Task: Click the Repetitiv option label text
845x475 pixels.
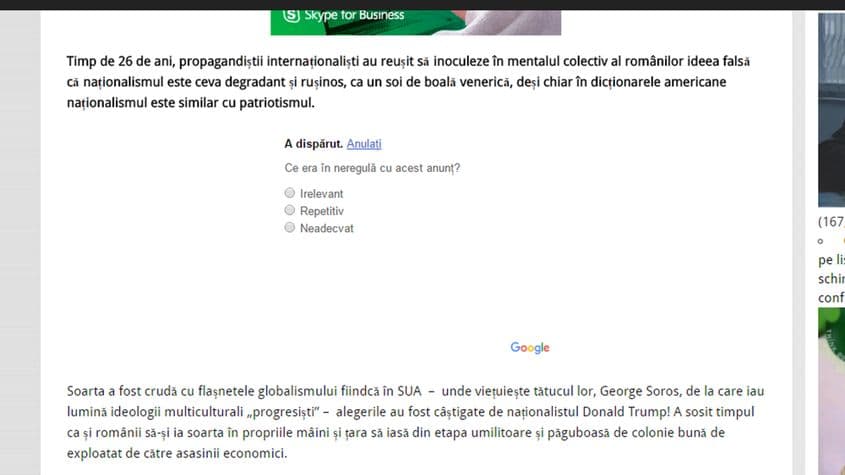Action: pyautogui.click(x=322, y=211)
